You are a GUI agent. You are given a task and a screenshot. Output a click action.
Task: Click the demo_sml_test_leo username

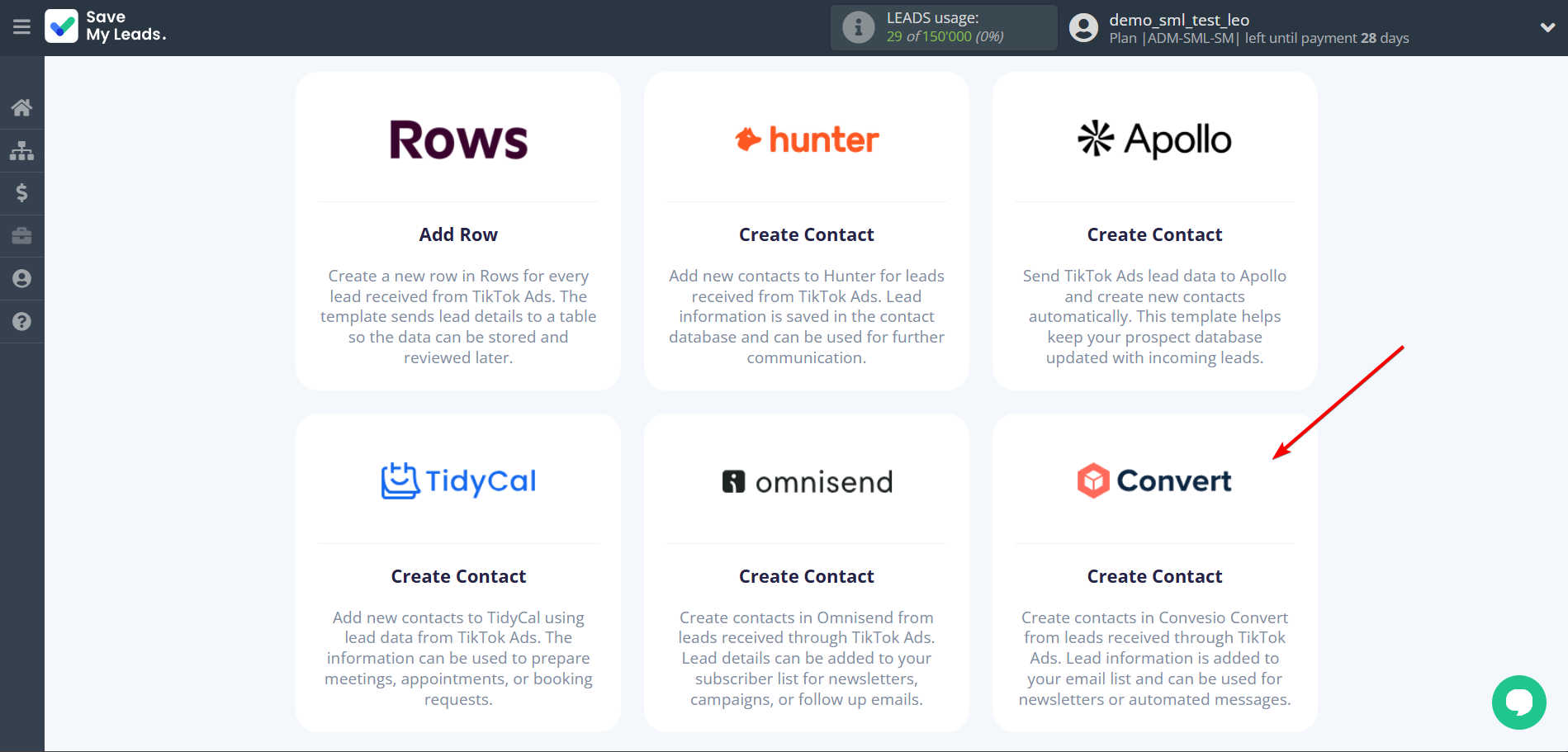[1179, 20]
